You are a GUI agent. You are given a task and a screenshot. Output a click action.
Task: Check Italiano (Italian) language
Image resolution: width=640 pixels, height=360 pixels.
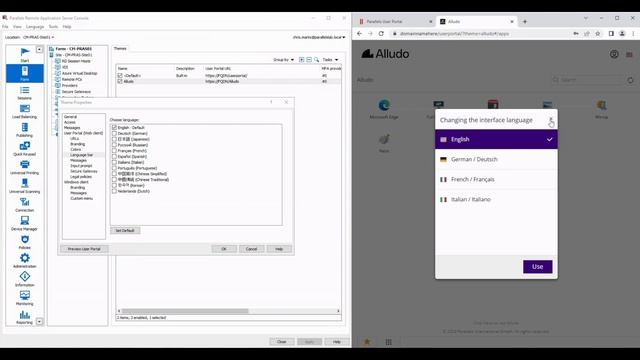pos(114,162)
